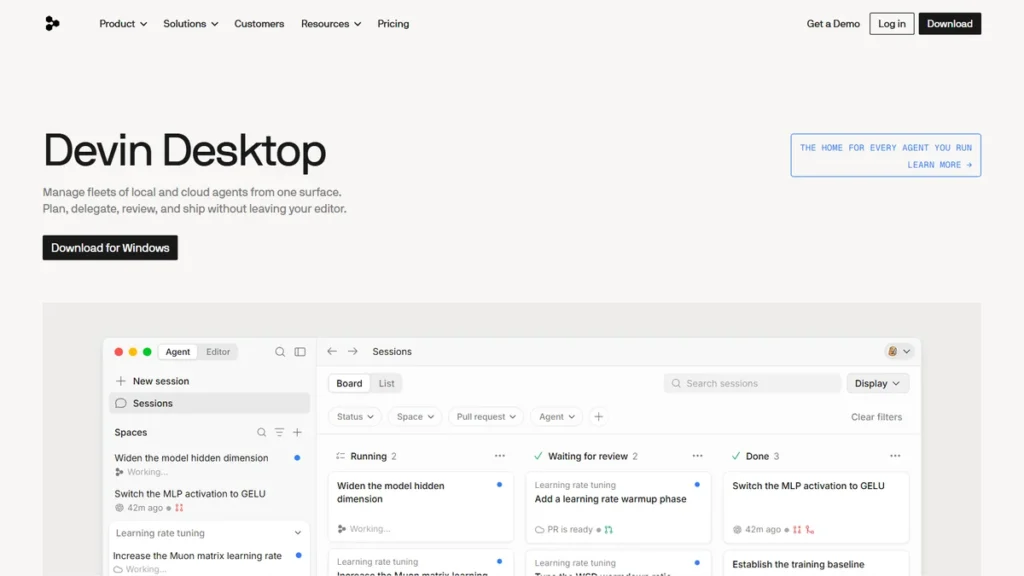
Task: Switch to the List view
Action: [x=387, y=383]
